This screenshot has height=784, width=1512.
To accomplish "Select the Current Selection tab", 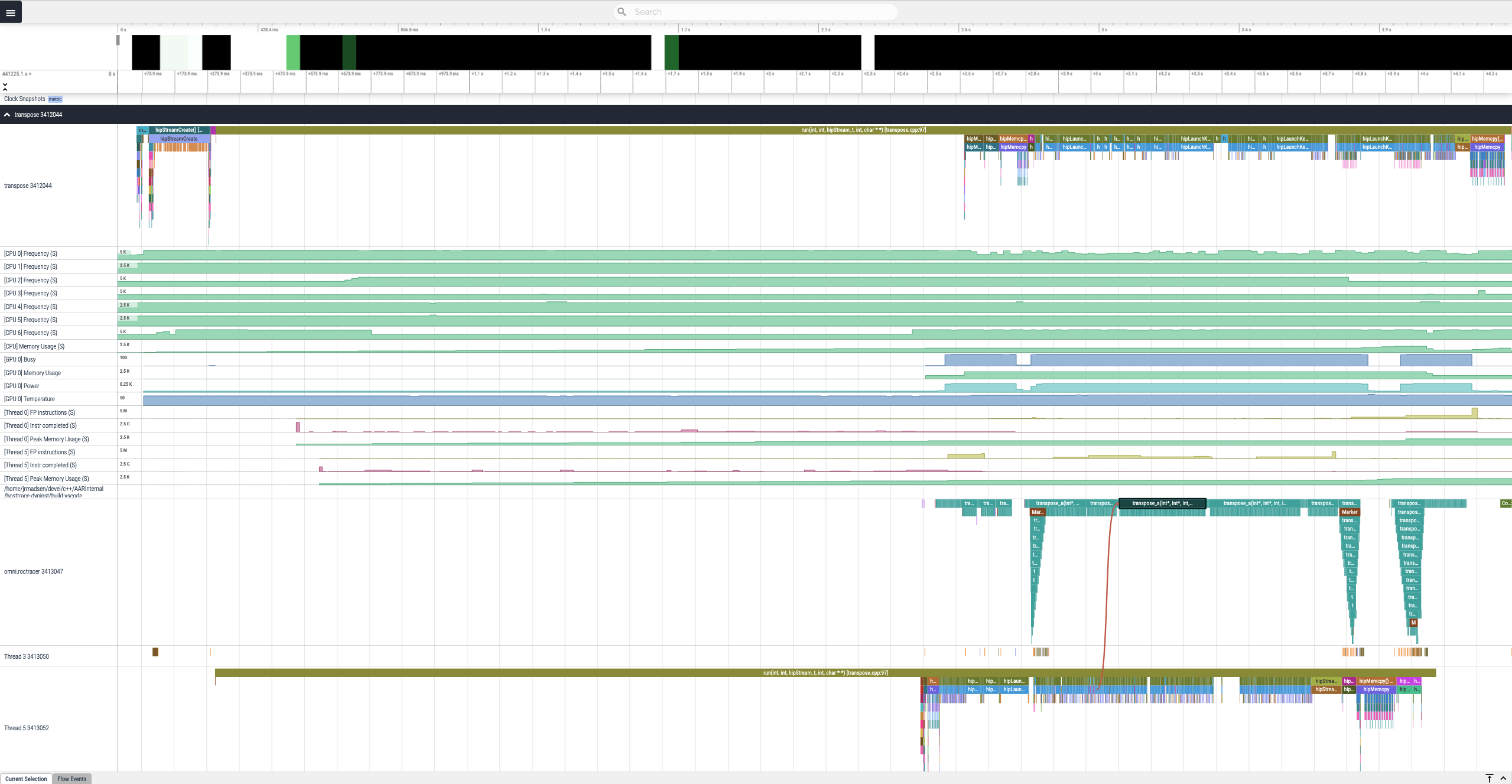I will [26, 779].
